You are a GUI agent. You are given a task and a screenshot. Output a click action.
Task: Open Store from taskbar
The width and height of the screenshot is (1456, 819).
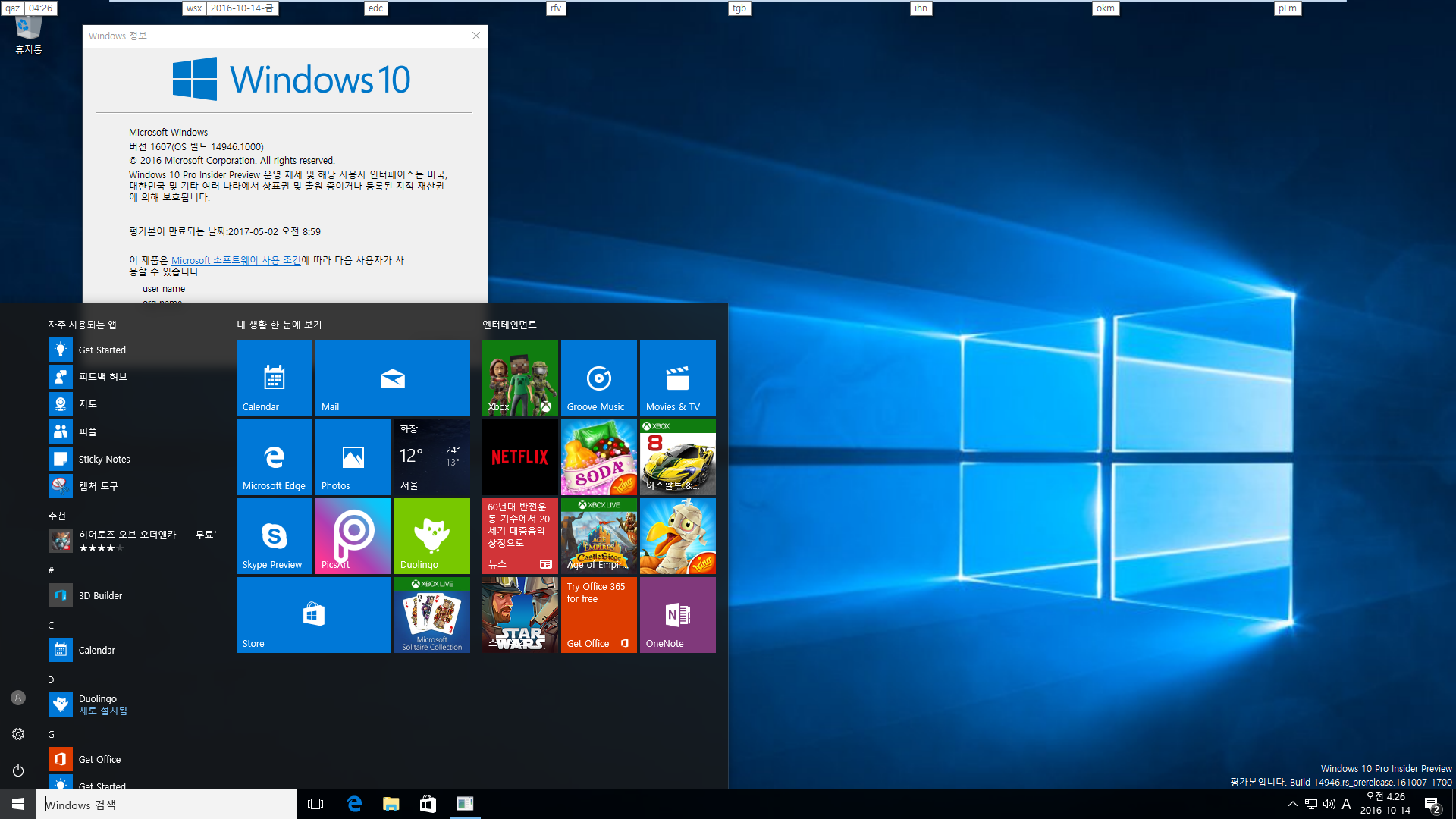click(428, 804)
